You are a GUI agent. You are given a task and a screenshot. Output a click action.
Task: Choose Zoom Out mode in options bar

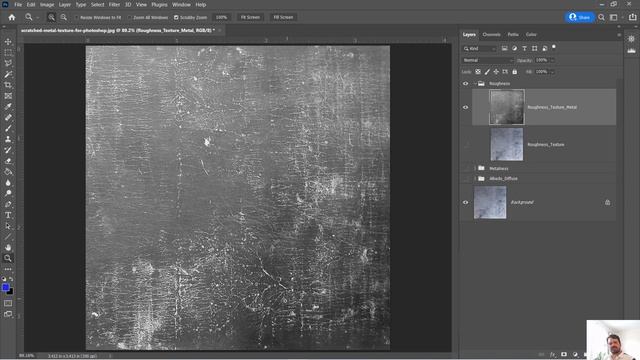(64, 17)
